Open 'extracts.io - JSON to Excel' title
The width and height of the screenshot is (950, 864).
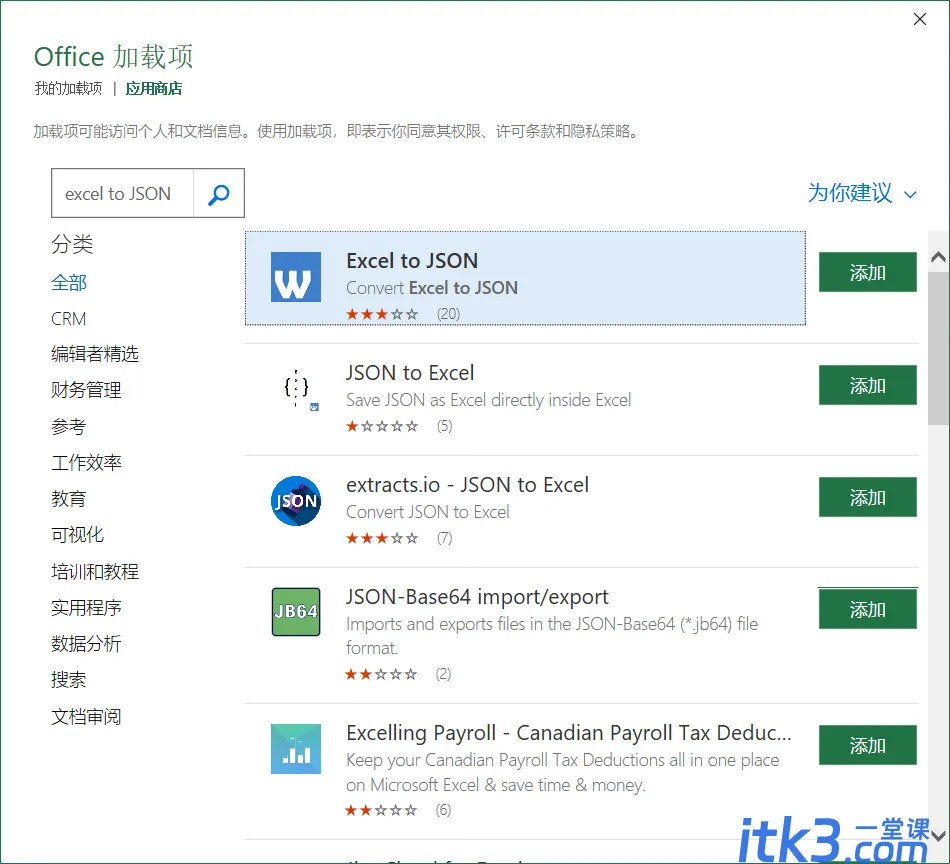coord(467,485)
